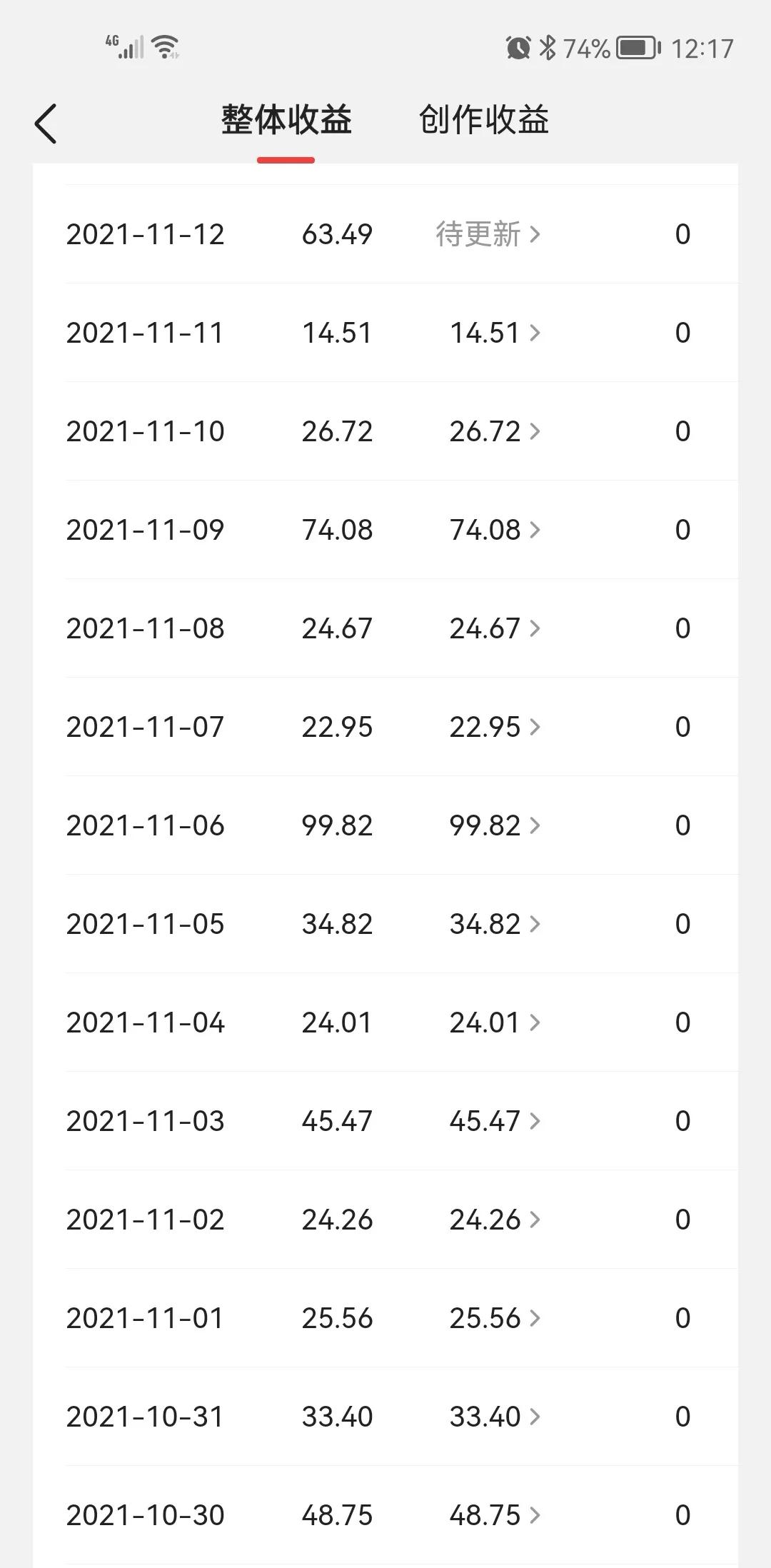Image resolution: width=771 pixels, height=1568 pixels.
Task: Expand the 74.08 earnings for 2021-11-09
Action: (494, 530)
